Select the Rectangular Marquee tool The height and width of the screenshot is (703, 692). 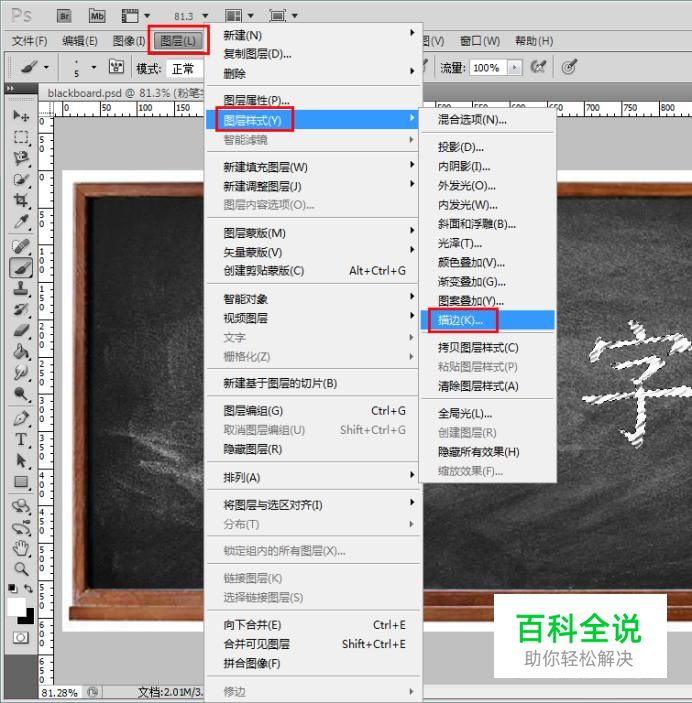[x=21, y=137]
